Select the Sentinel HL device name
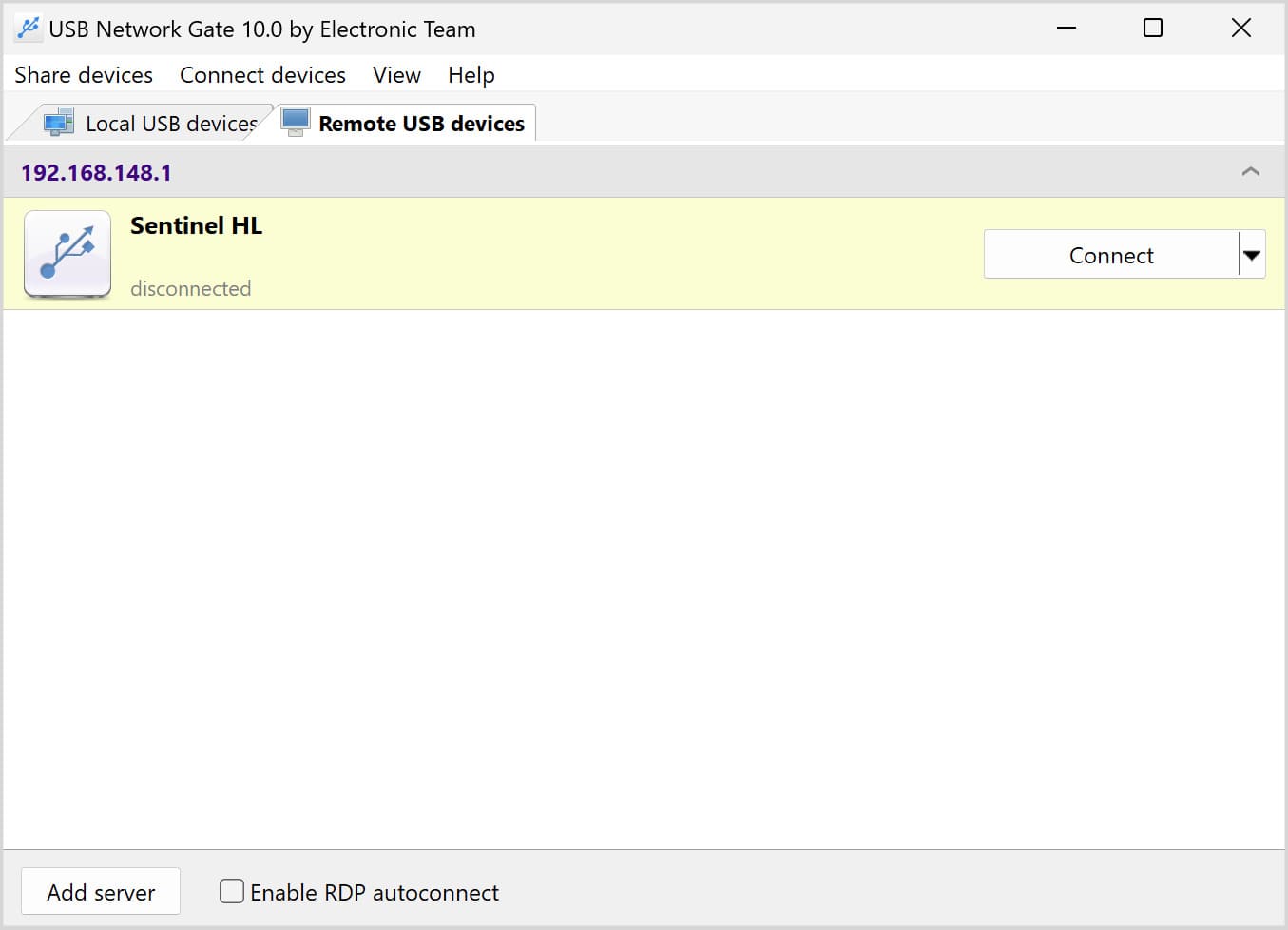1288x930 pixels. (196, 226)
